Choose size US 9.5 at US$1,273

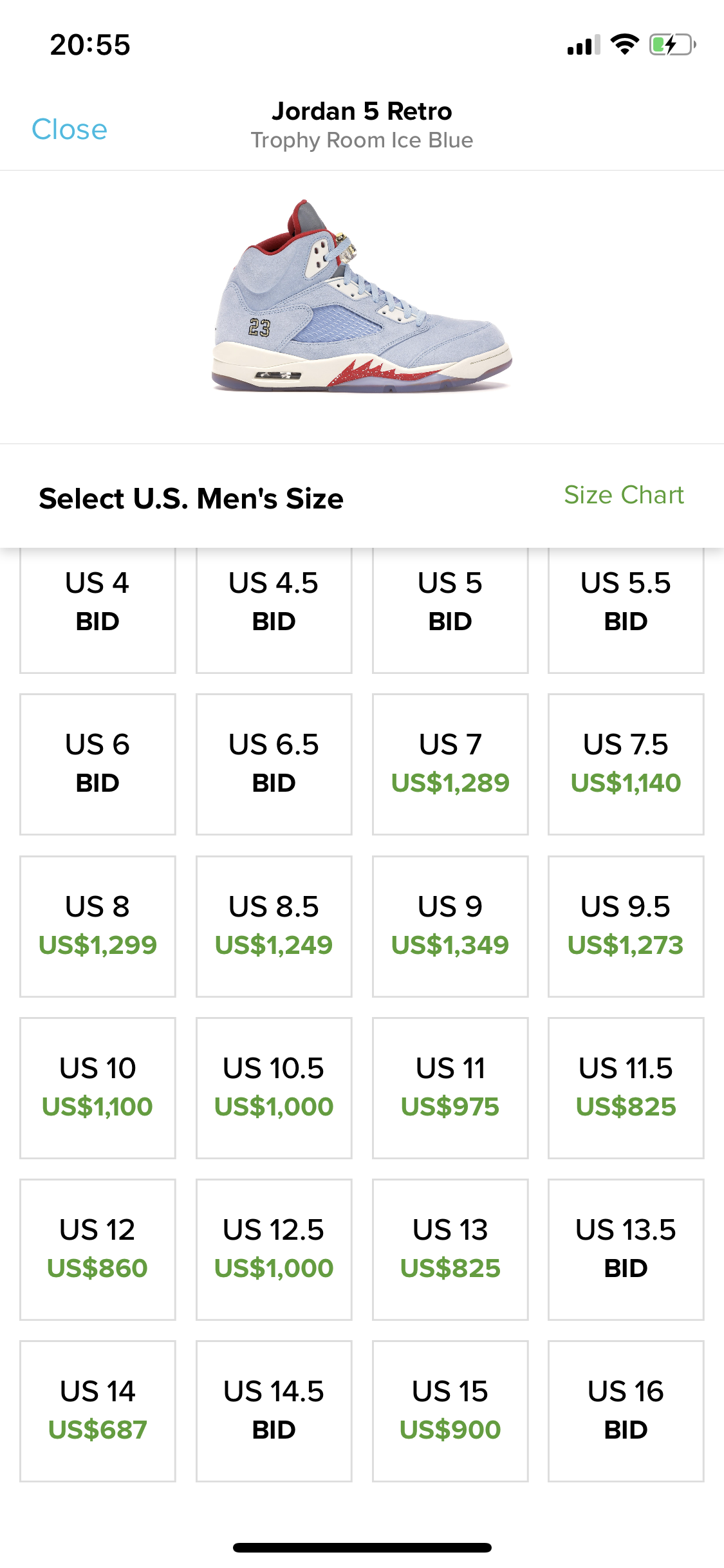tap(626, 926)
